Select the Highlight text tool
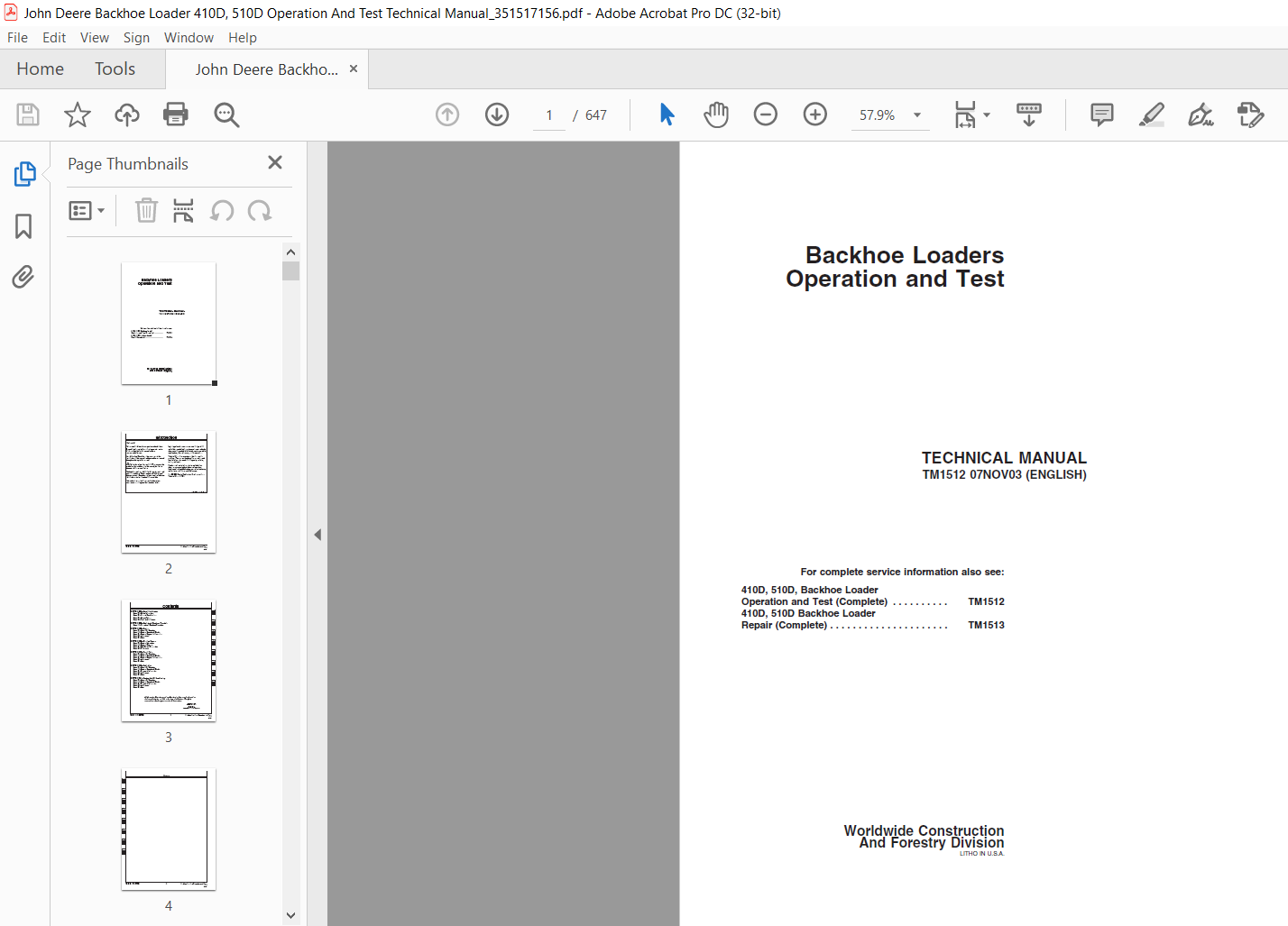Viewport: 1288px width, 926px height. click(x=1152, y=115)
